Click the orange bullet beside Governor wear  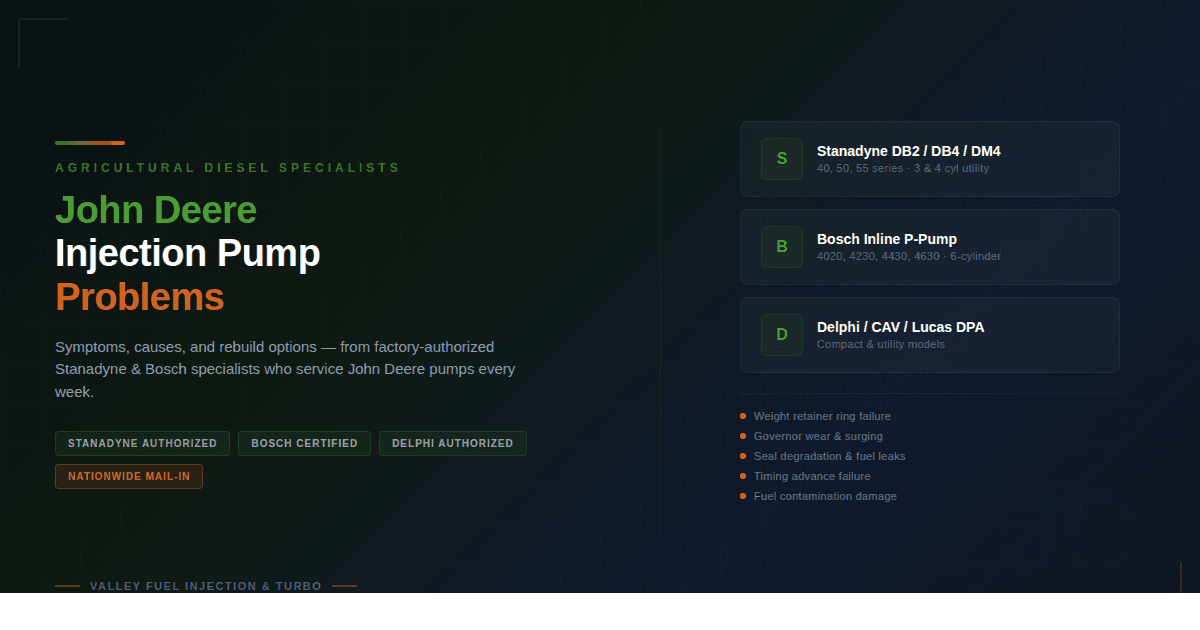click(x=743, y=436)
